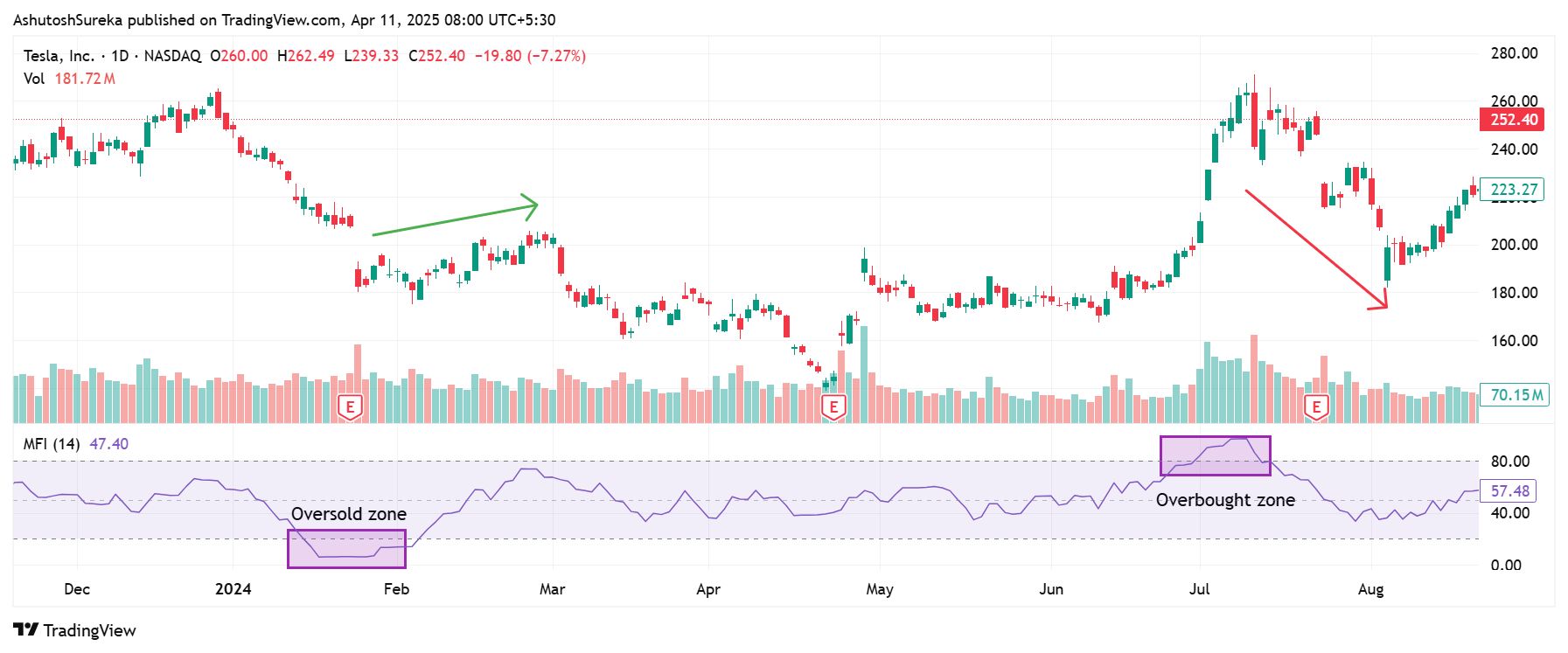
Task: Click the Vol 181.72M volume legend
Action: [69, 79]
